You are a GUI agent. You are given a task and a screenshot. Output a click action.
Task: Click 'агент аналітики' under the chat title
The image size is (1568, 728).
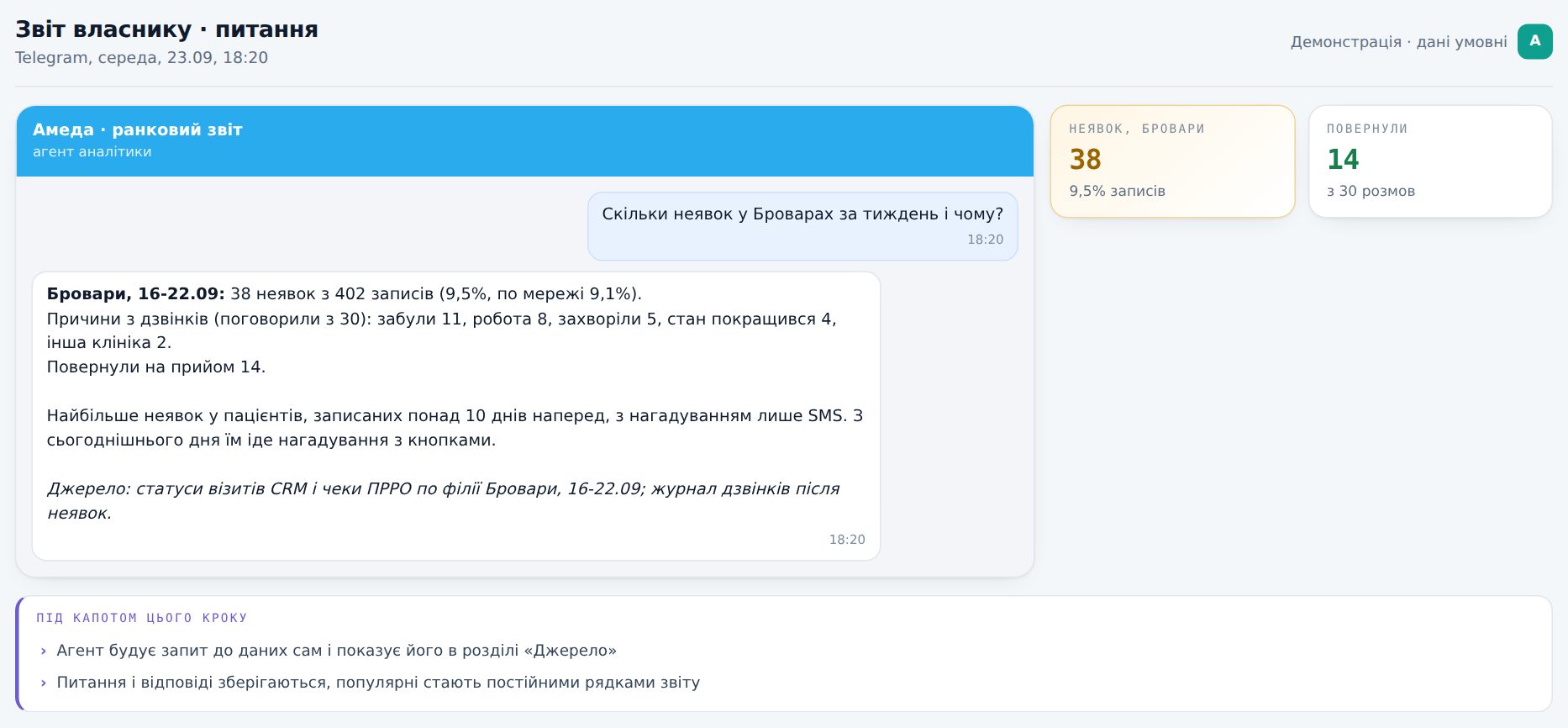tap(92, 152)
